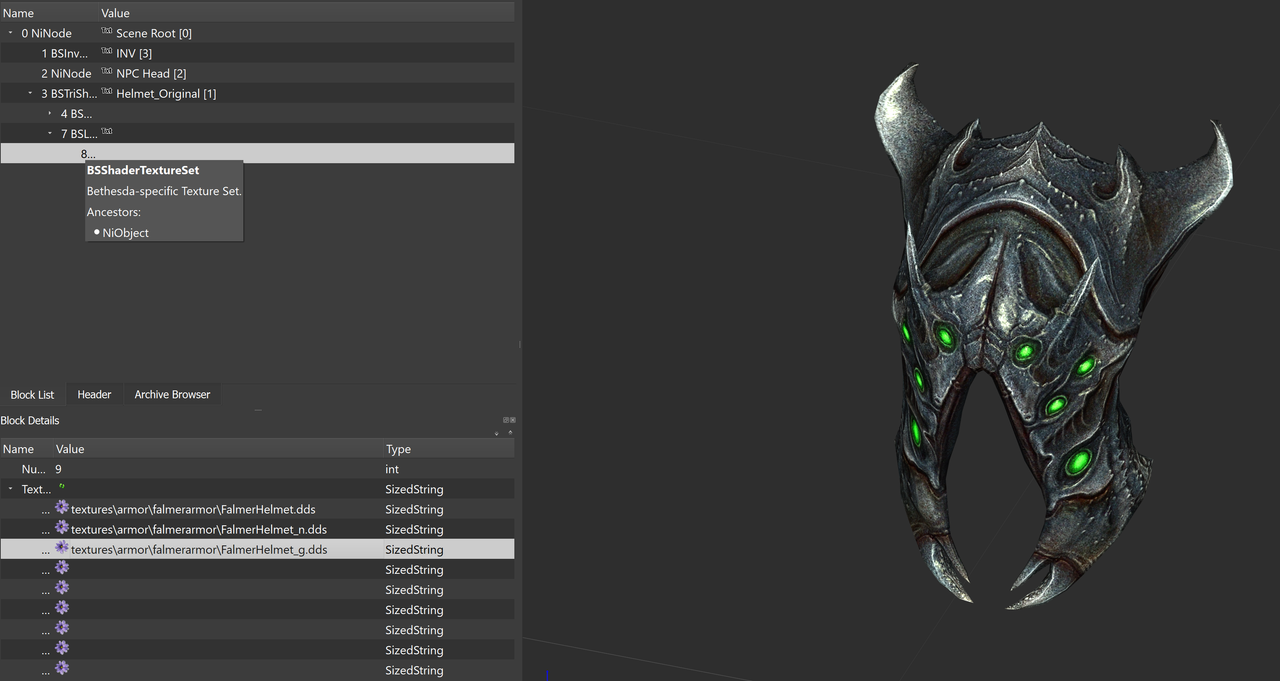Click the Value column header in block list

(307, 13)
